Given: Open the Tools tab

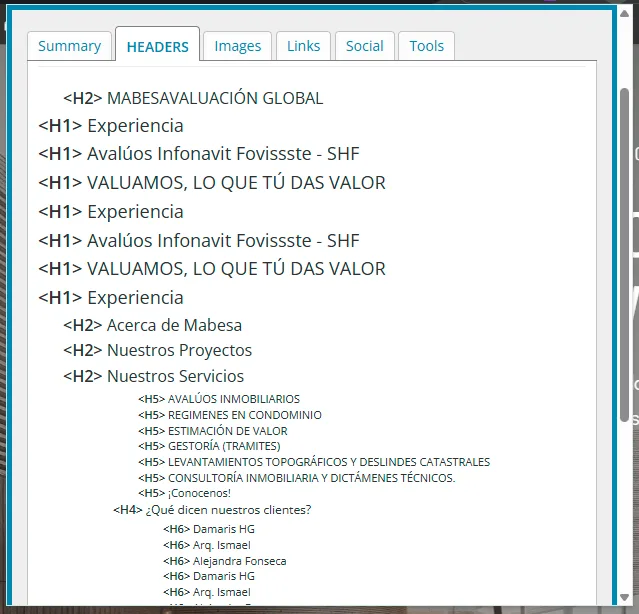Looking at the screenshot, I should [426, 46].
